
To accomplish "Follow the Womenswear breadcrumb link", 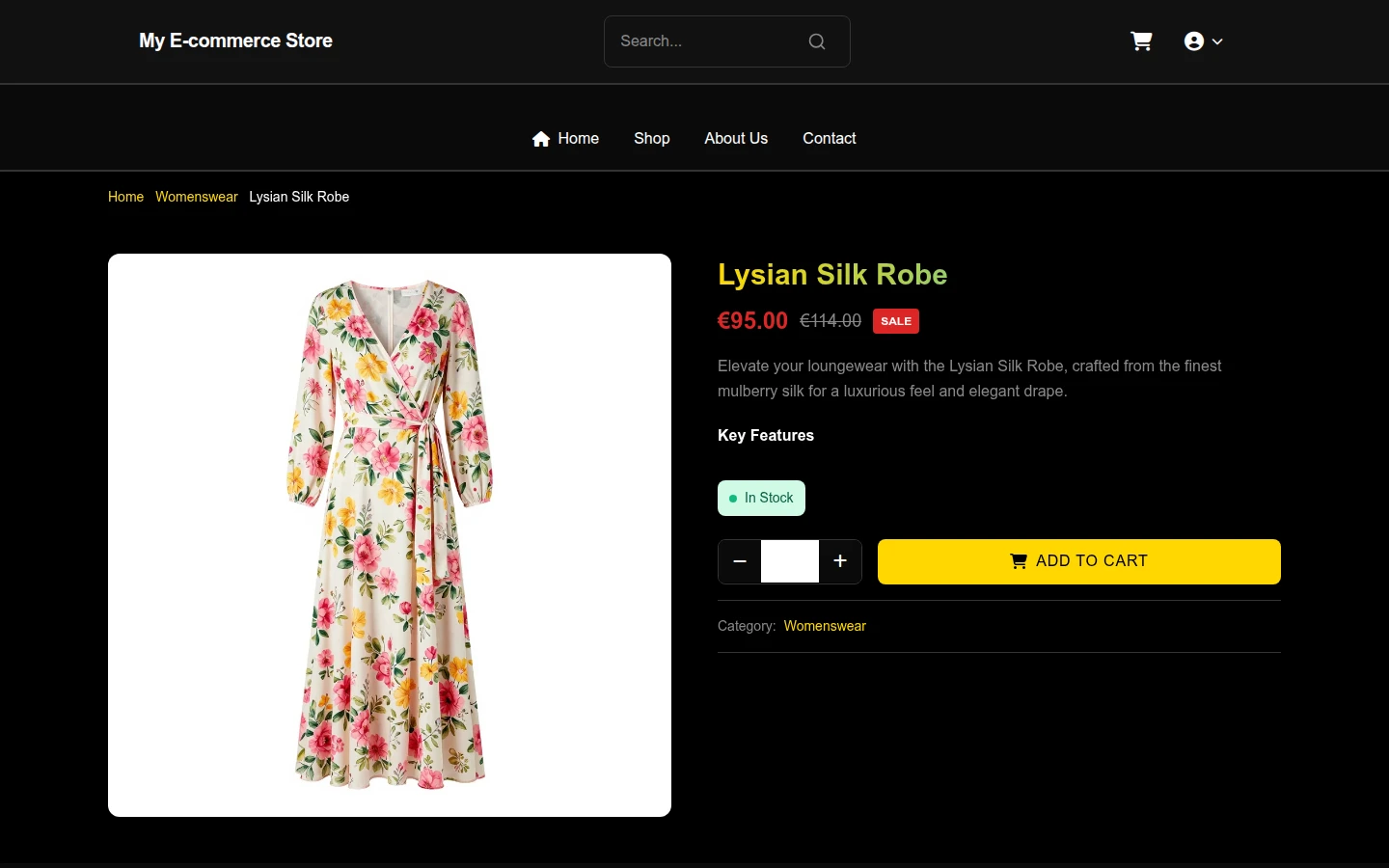I will pyautogui.click(x=197, y=197).
